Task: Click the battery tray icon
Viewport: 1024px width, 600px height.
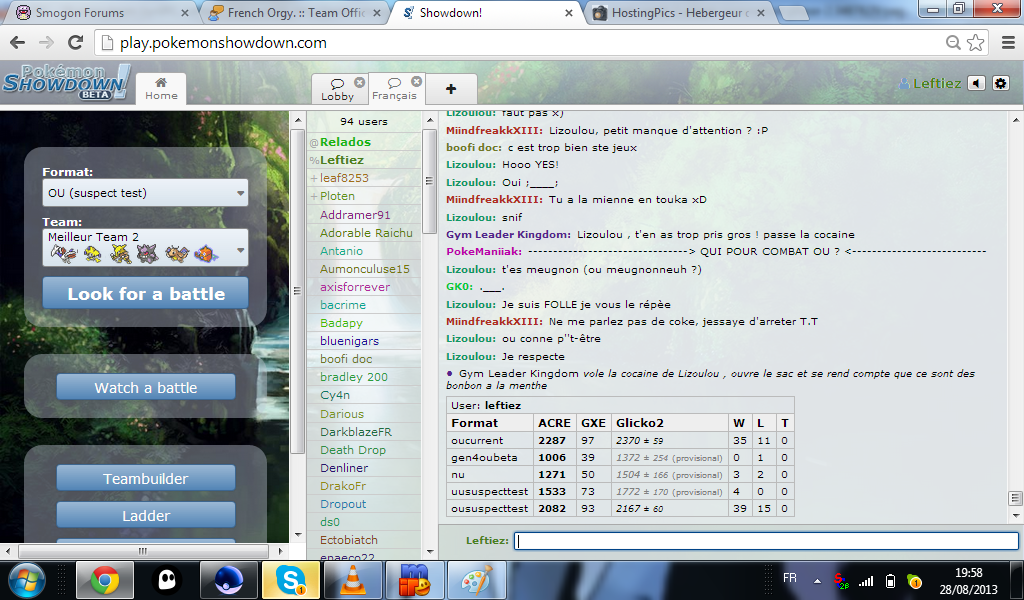Action: click(x=889, y=580)
